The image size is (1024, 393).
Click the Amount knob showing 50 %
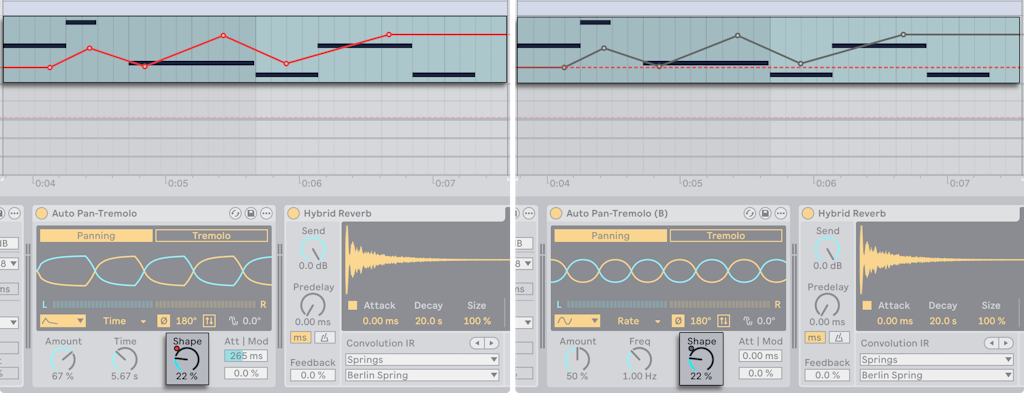coord(577,359)
